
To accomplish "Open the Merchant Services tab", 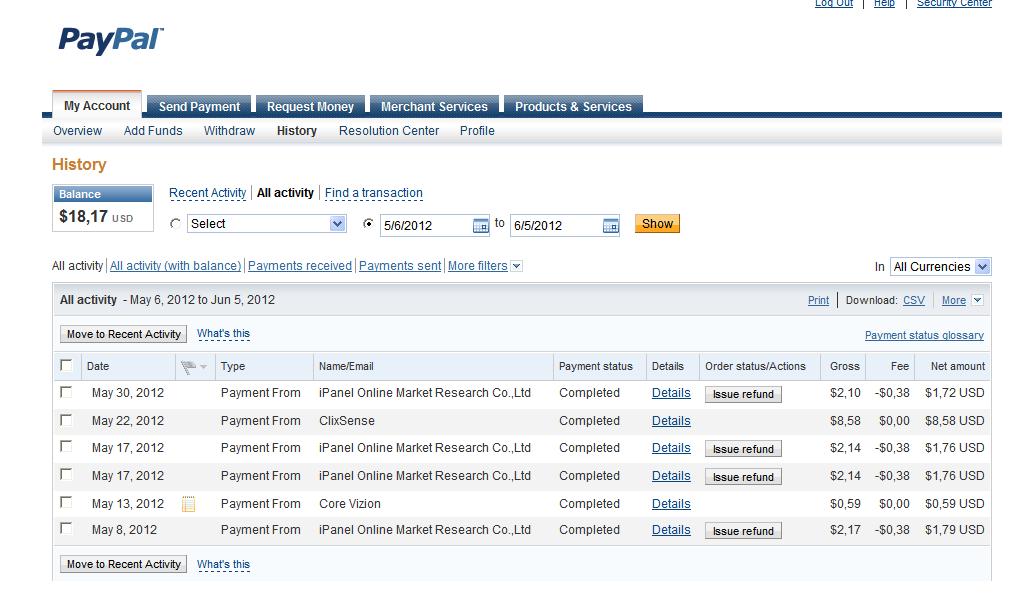I will point(434,106).
